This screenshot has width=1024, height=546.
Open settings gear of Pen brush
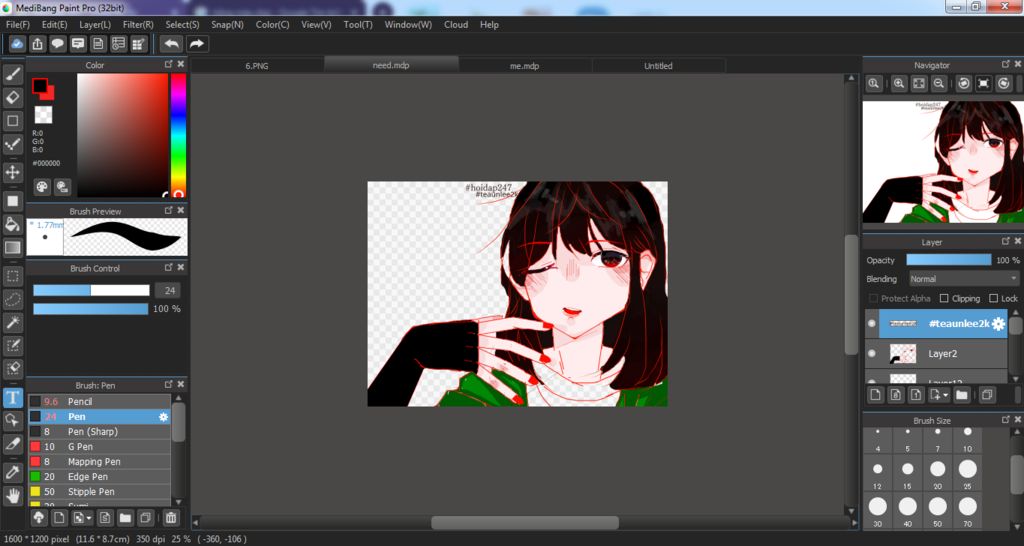163,417
